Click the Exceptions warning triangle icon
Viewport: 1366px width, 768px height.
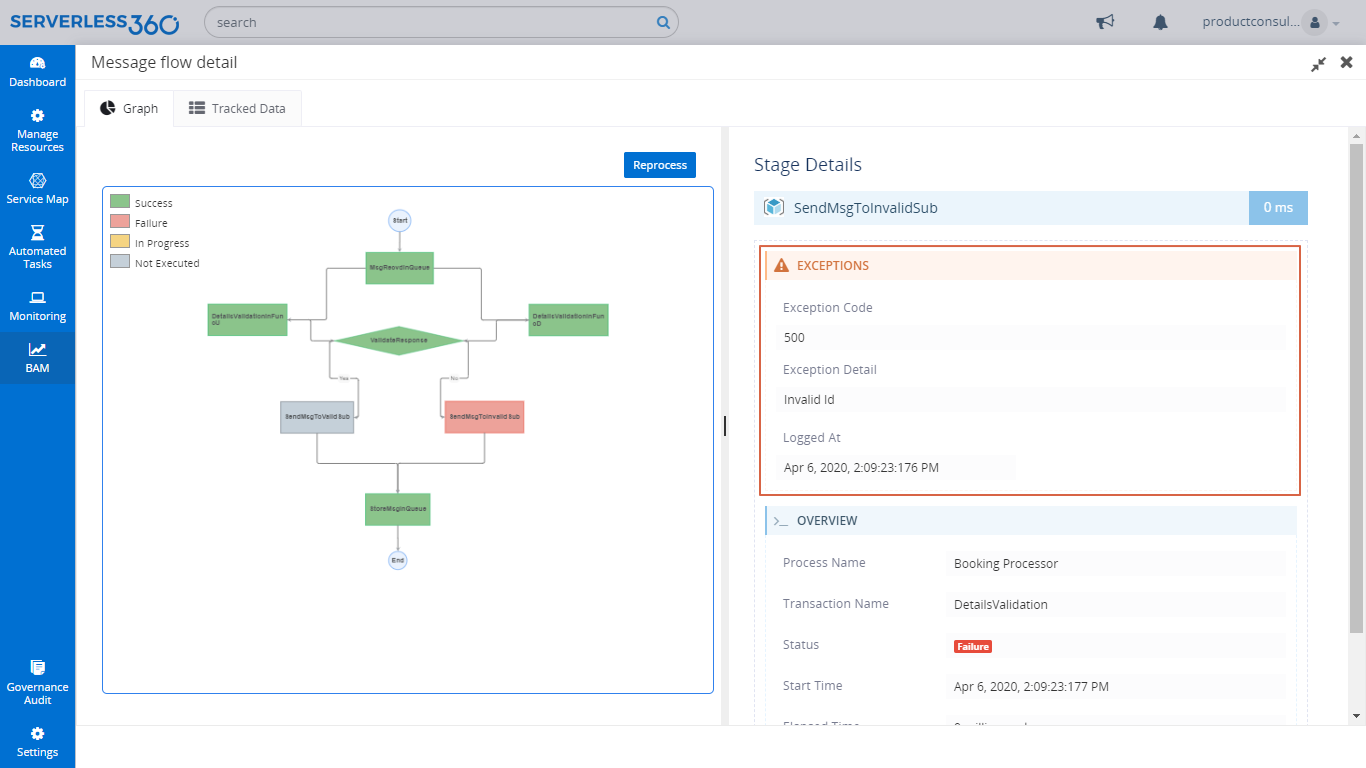782,266
